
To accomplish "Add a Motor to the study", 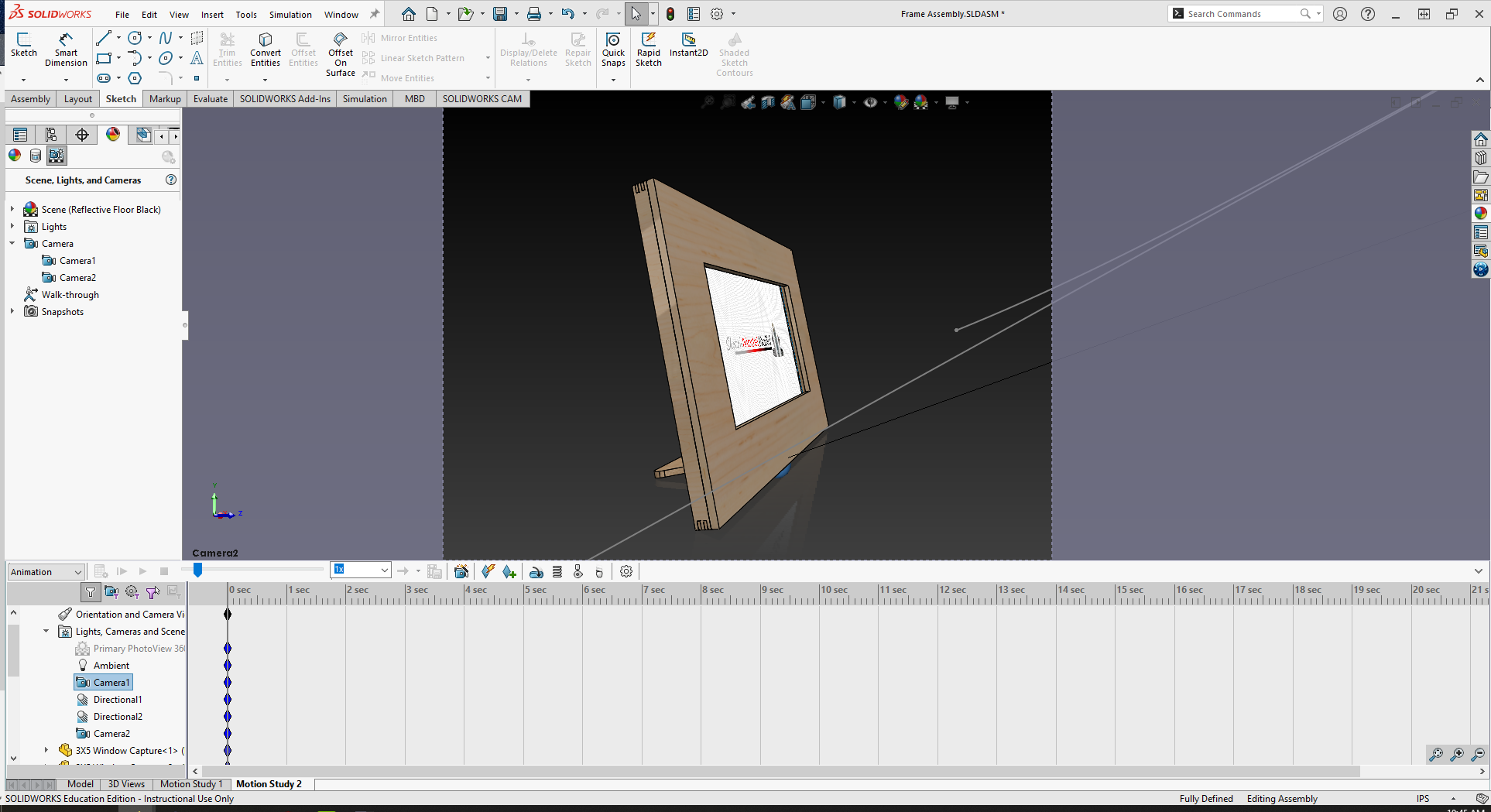I will [536, 571].
